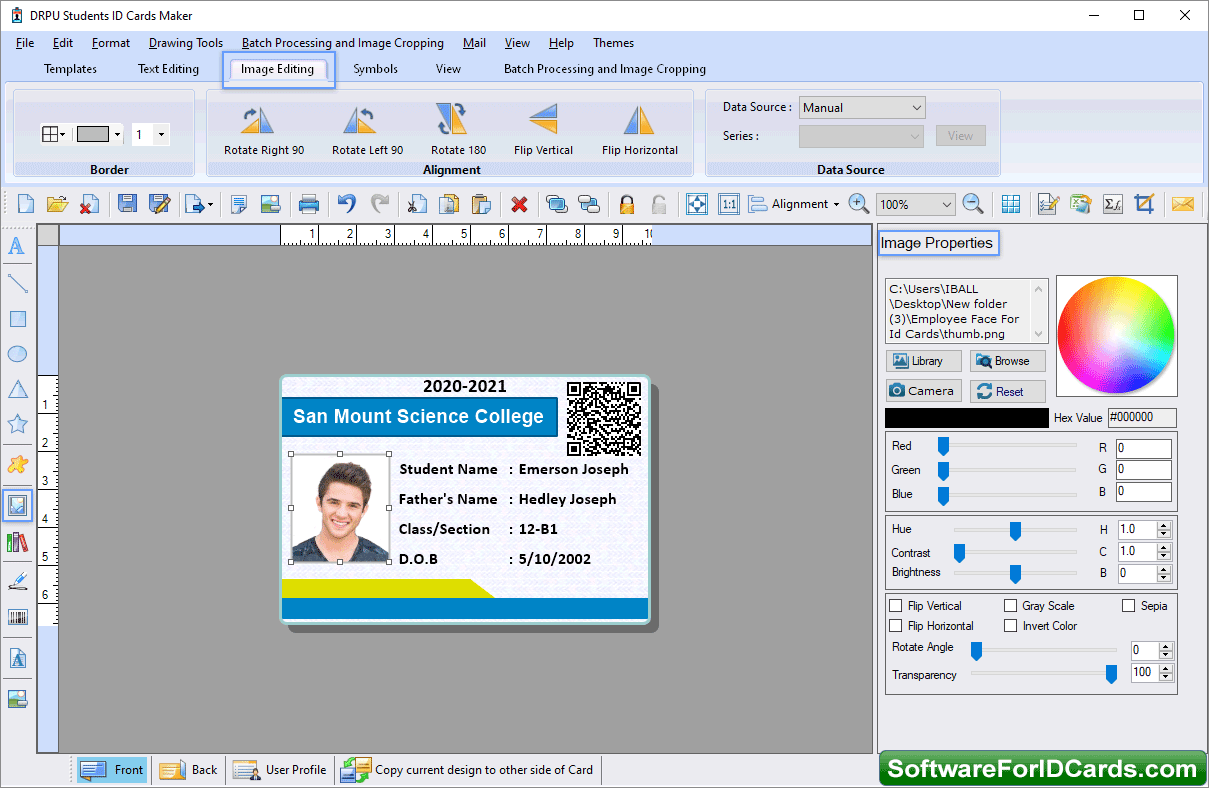Click the Hex Value input field

(1141, 418)
